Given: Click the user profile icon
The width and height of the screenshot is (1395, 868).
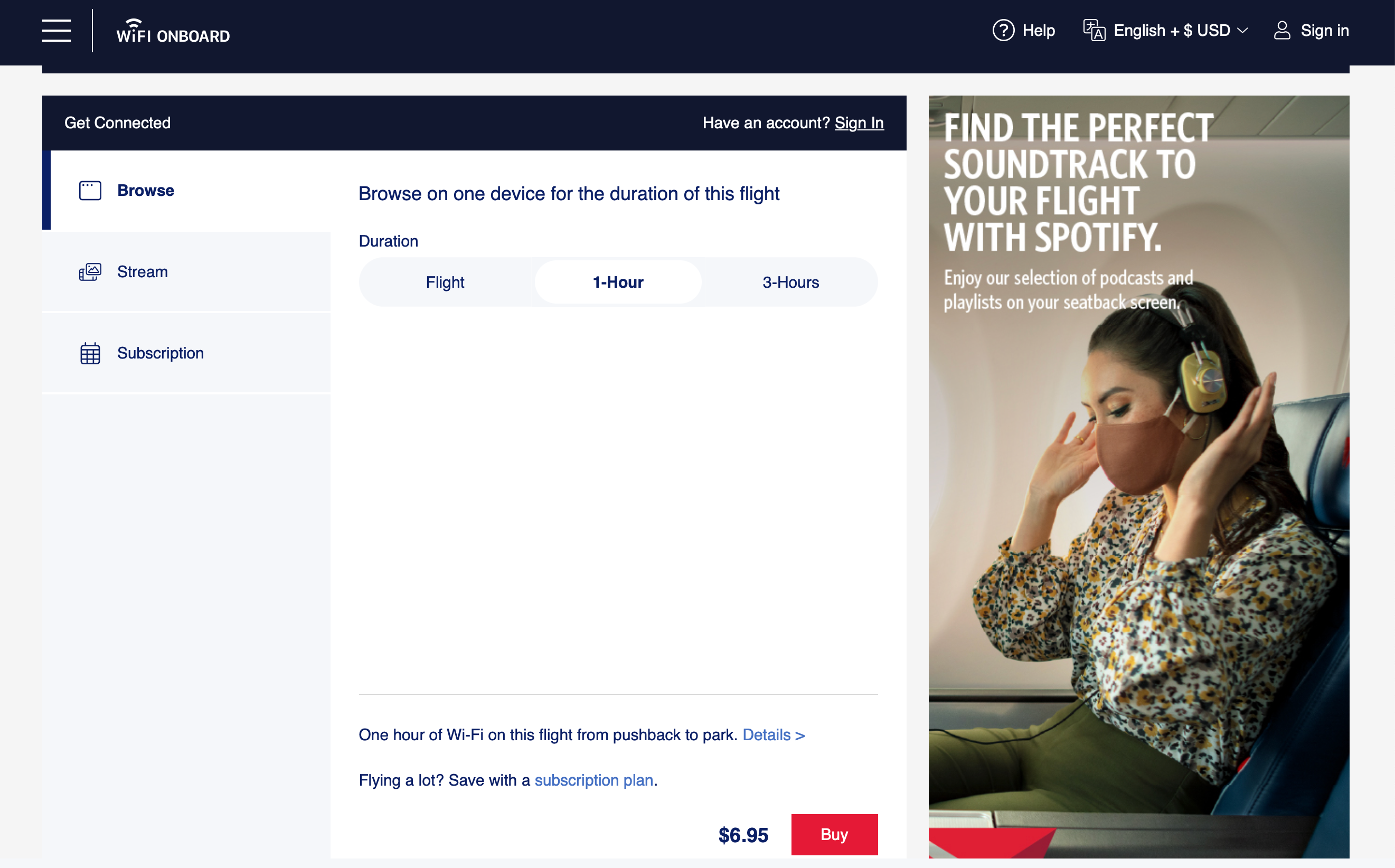Looking at the screenshot, I should [1282, 31].
